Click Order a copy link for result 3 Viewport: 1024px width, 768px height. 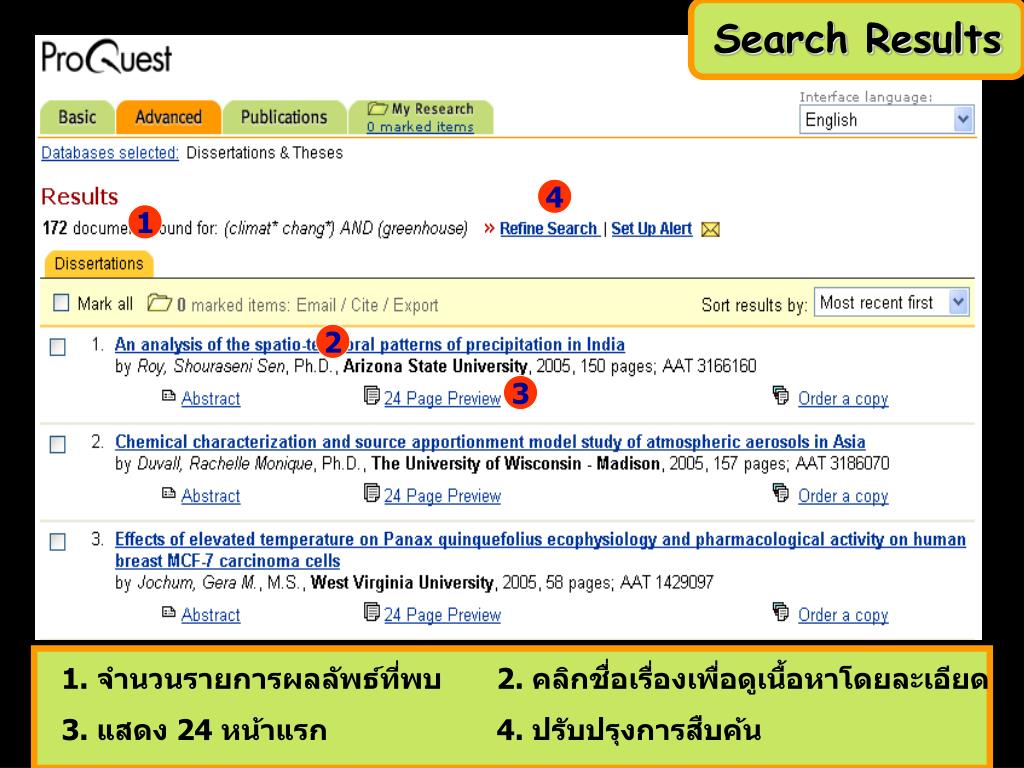click(x=843, y=615)
